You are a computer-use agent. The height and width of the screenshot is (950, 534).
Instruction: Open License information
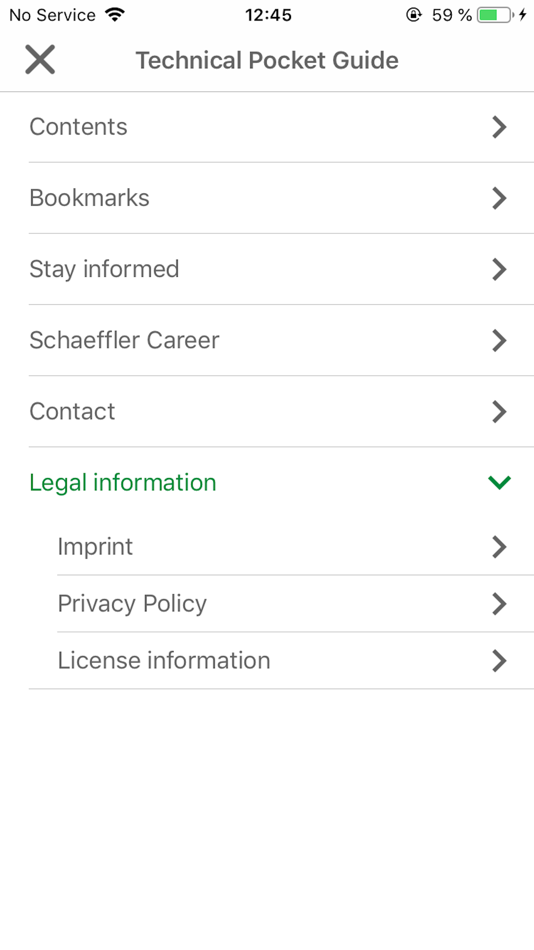click(x=295, y=660)
